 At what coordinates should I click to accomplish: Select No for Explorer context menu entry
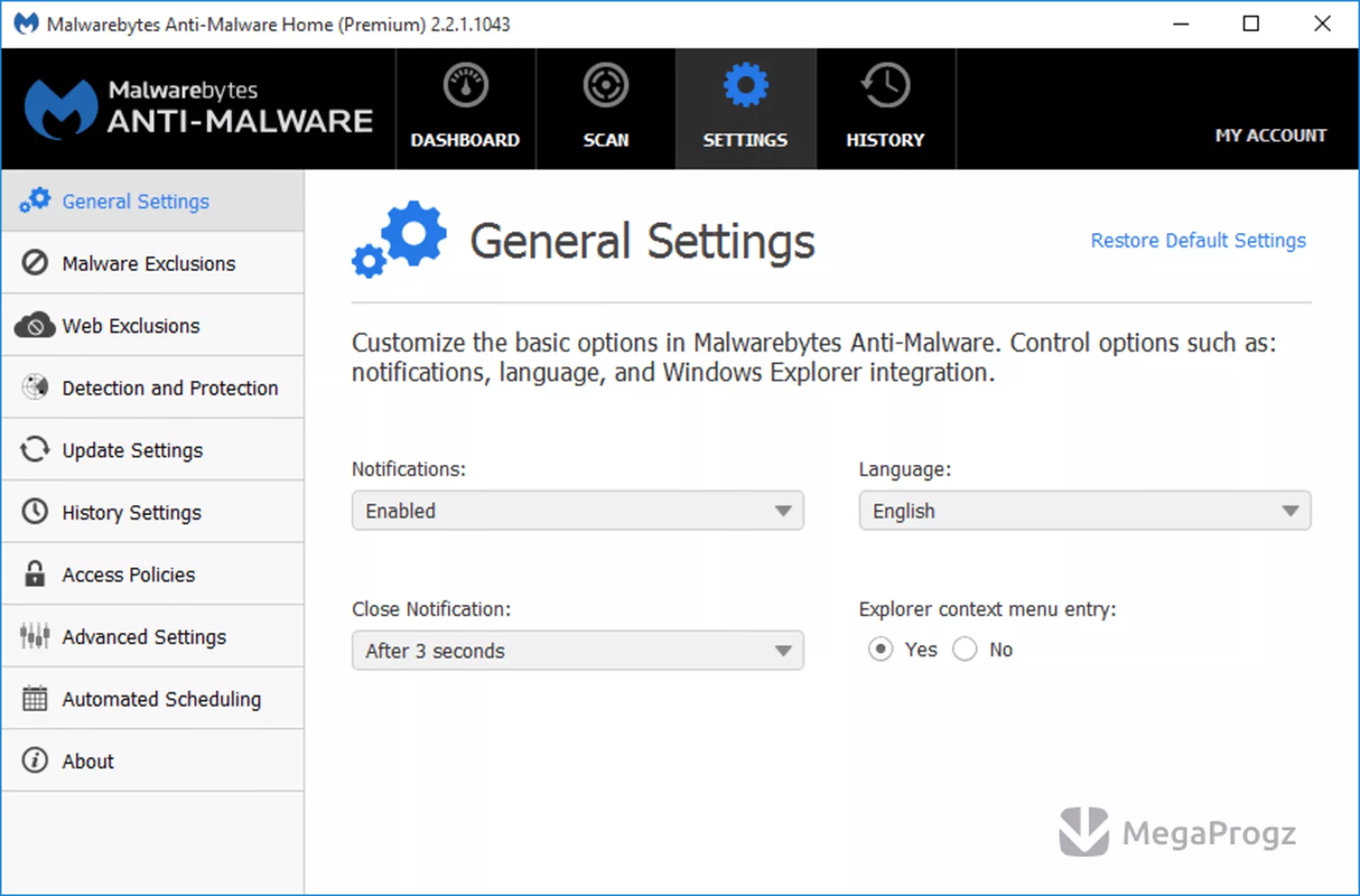(965, 649)
